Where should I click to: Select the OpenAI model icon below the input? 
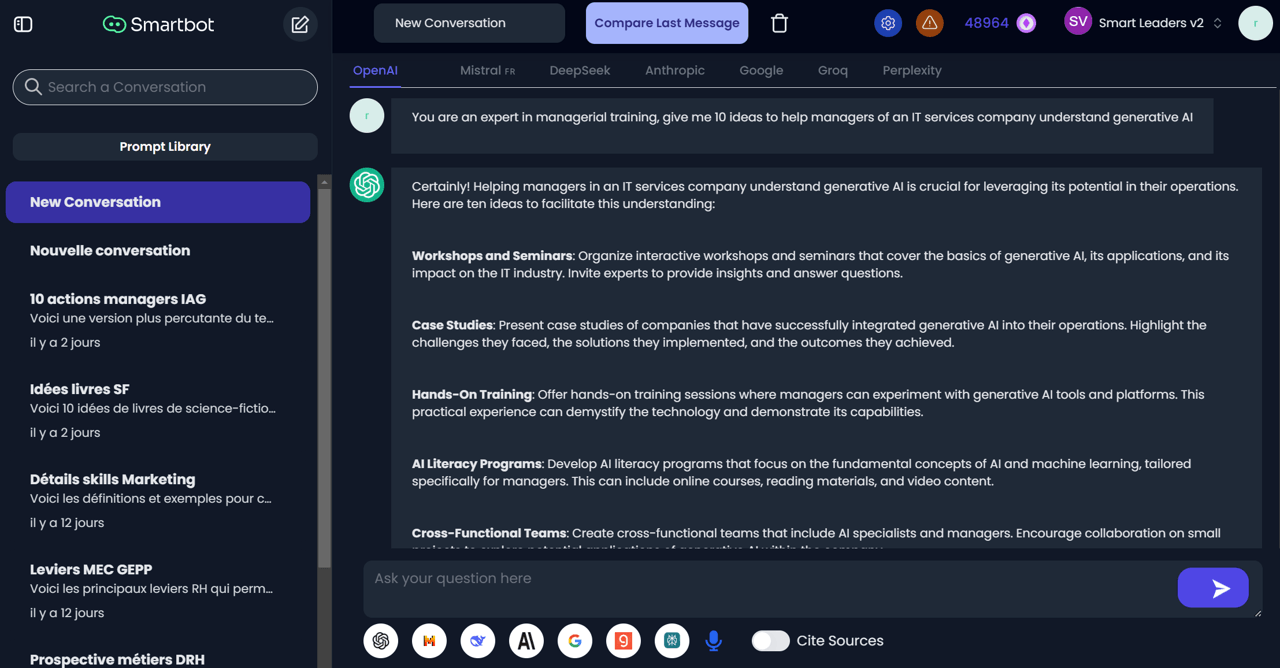click(380, 640)
